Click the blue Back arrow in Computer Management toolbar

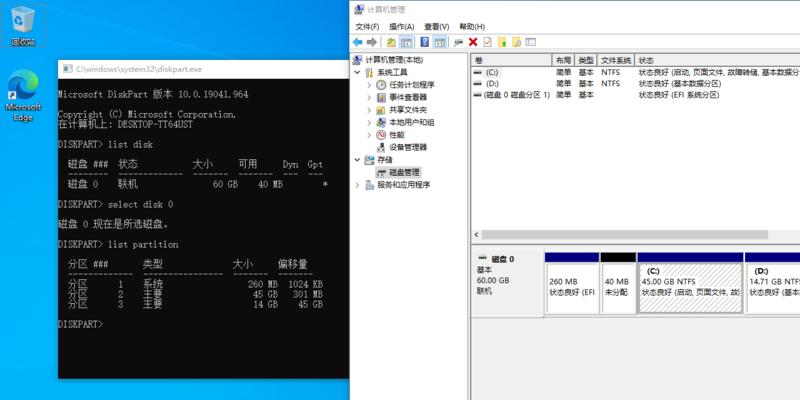[x=358, y=42]
